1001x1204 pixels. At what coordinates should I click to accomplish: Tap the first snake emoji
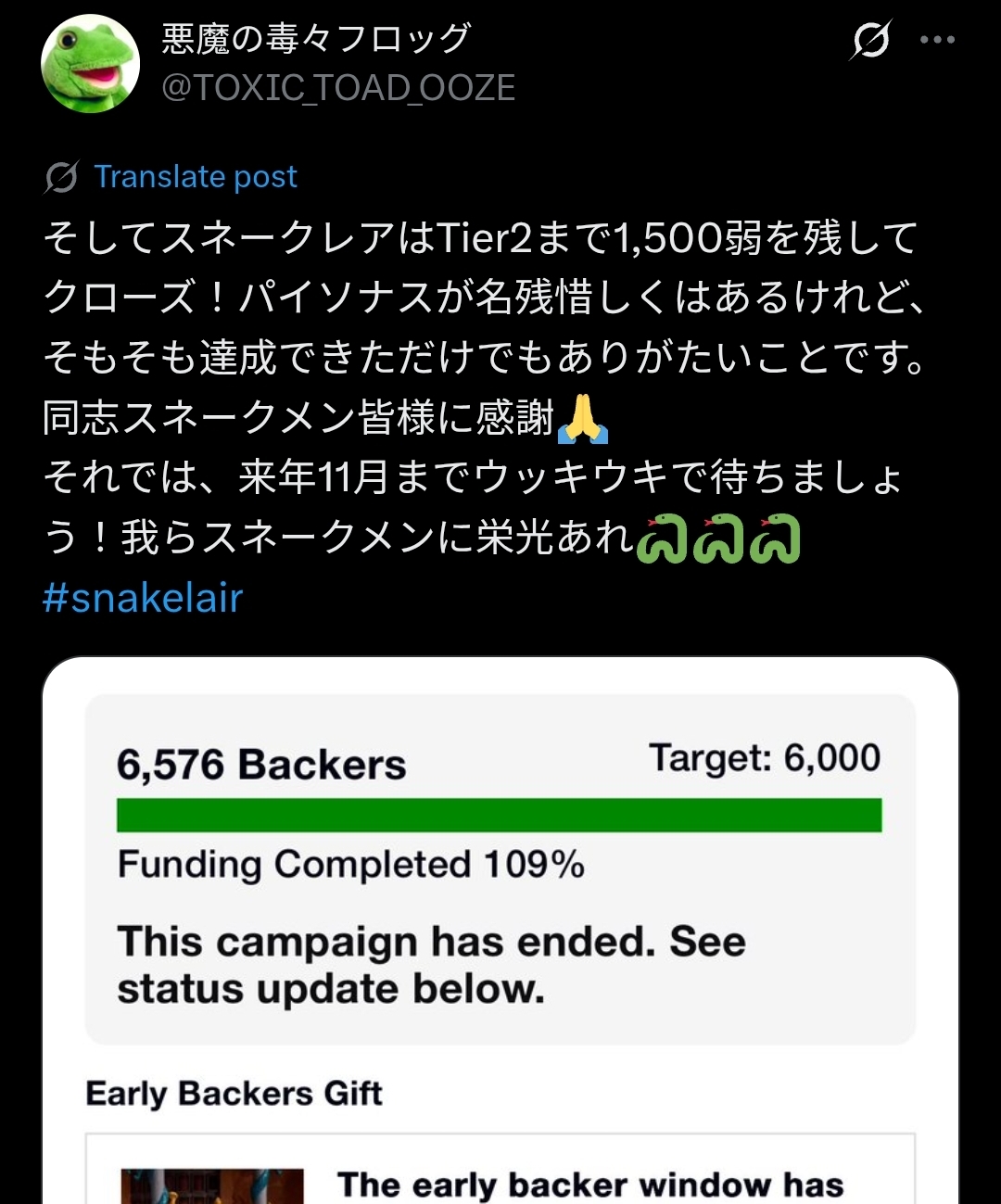pos(662,539)
